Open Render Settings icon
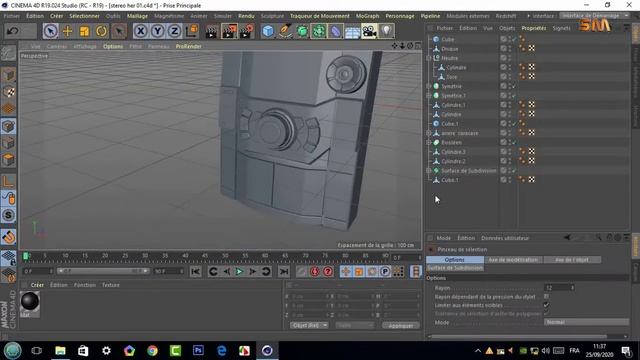Image resolution: width=640 pixels, height=360 pixels. coord(247,31)
